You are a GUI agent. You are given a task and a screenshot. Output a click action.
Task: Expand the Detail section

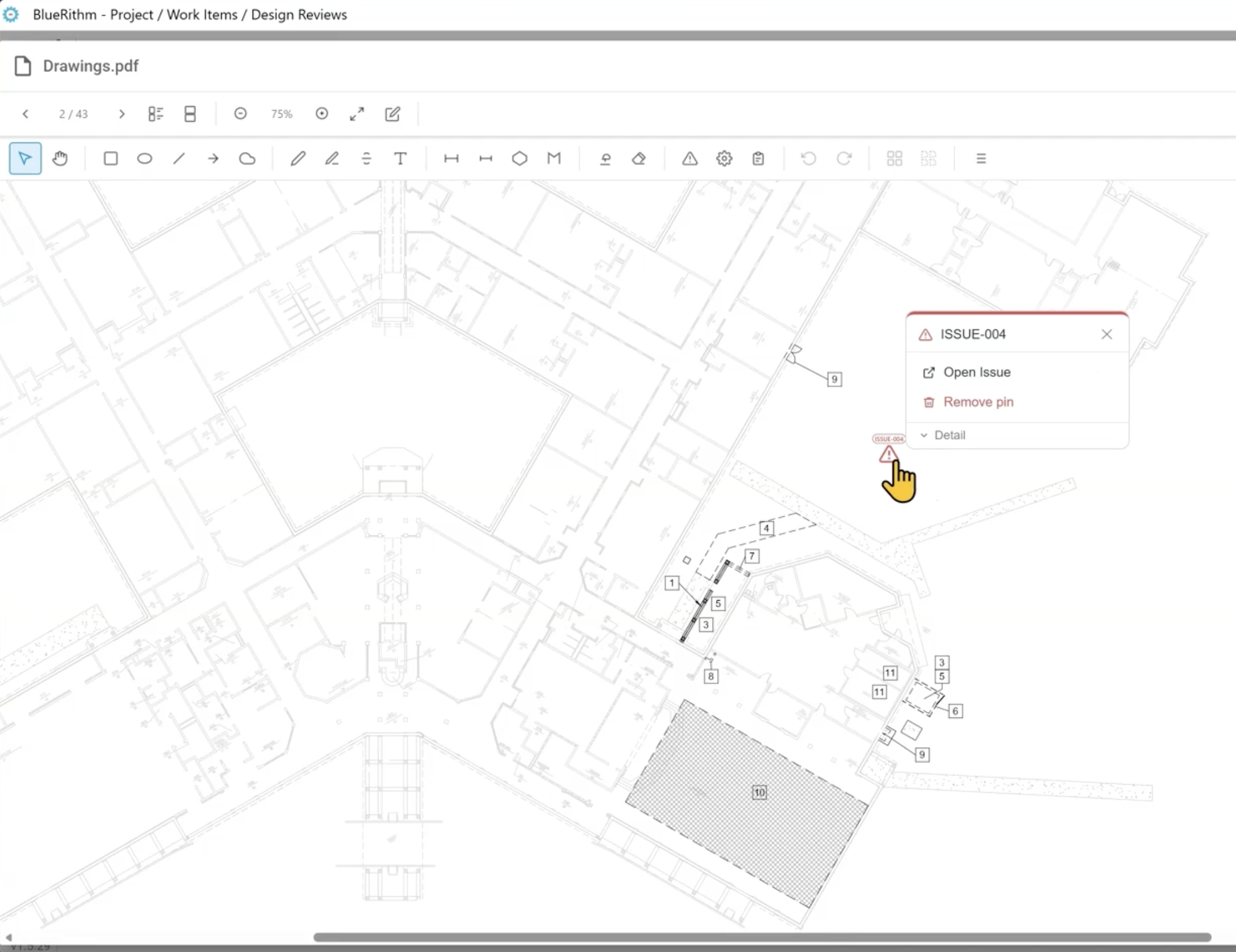(949, 436)
